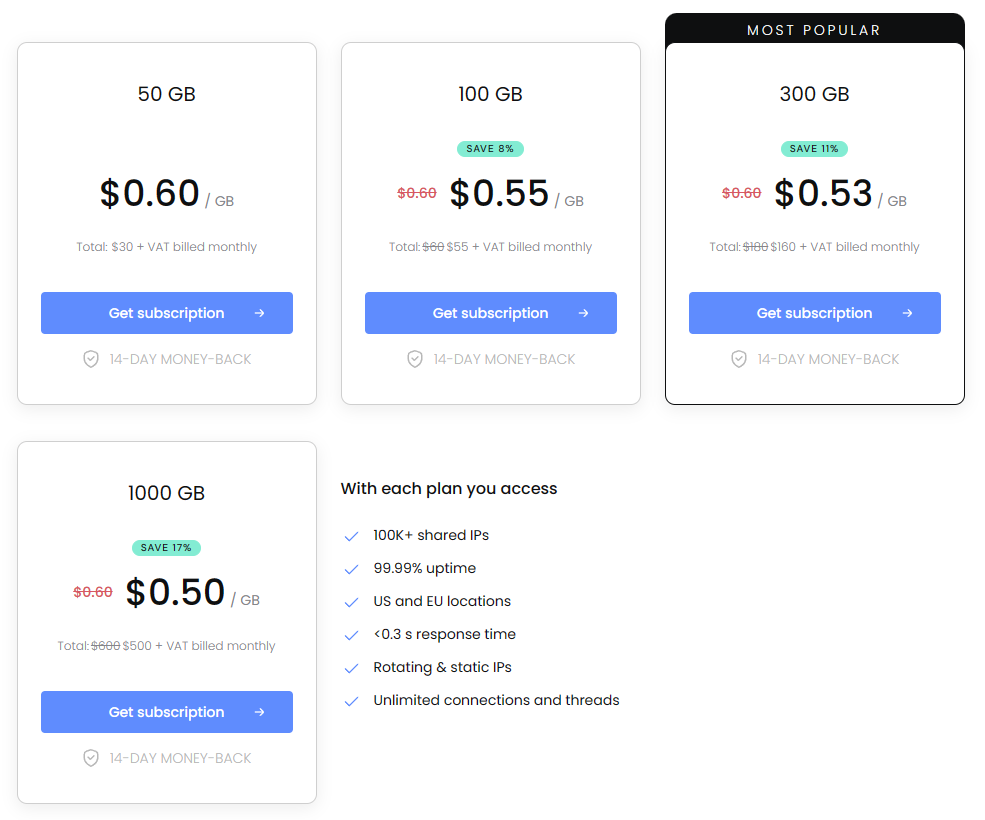This screenshot has height=820, width=985.
Task: Click arrow icon on 100 GB subscription button
Action: click(x=584, y=313)
